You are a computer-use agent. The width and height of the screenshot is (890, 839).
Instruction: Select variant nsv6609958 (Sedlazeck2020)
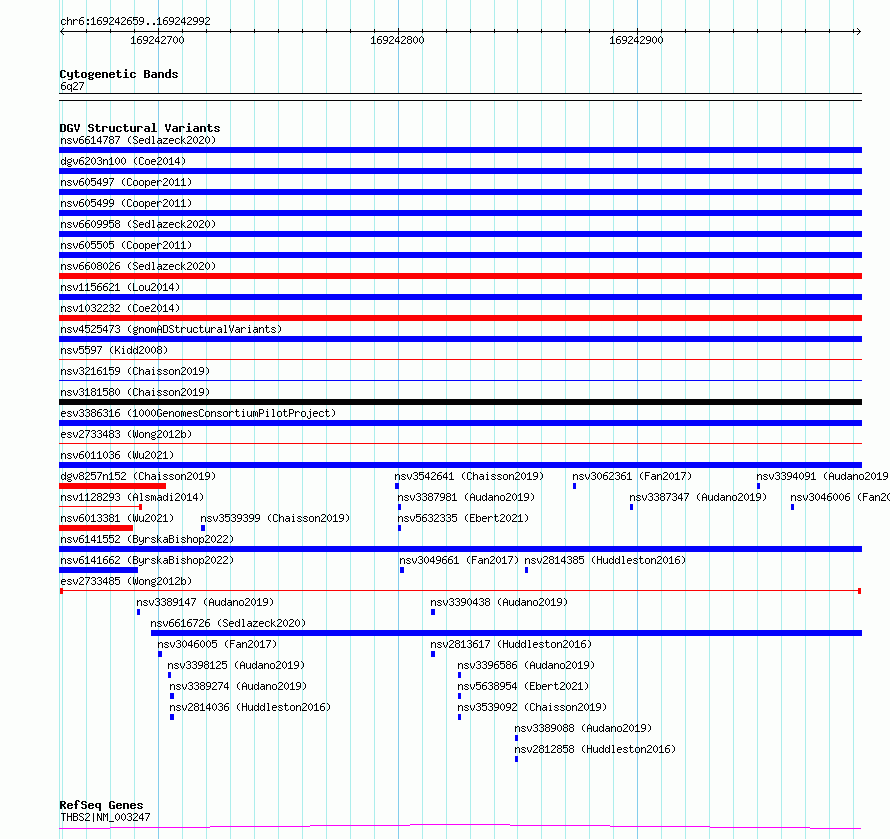138,224
